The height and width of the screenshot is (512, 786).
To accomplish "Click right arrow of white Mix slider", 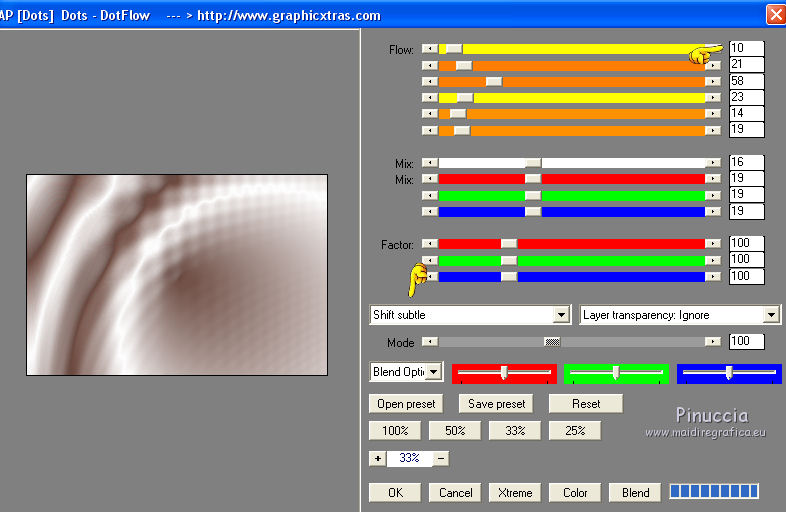I will [x=713, y=162].
